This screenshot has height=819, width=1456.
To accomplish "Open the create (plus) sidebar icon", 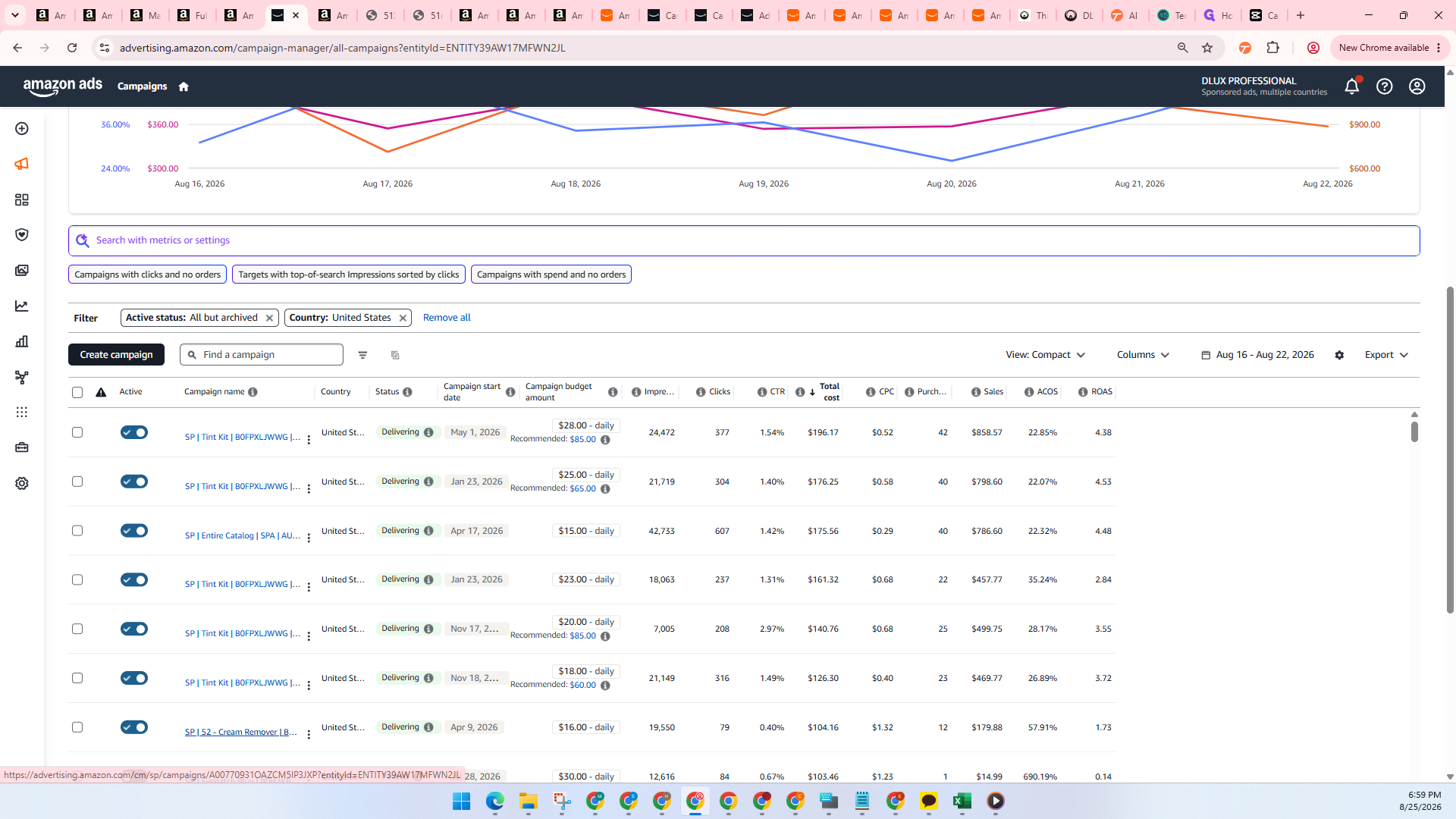I will [x=22, y=129].
